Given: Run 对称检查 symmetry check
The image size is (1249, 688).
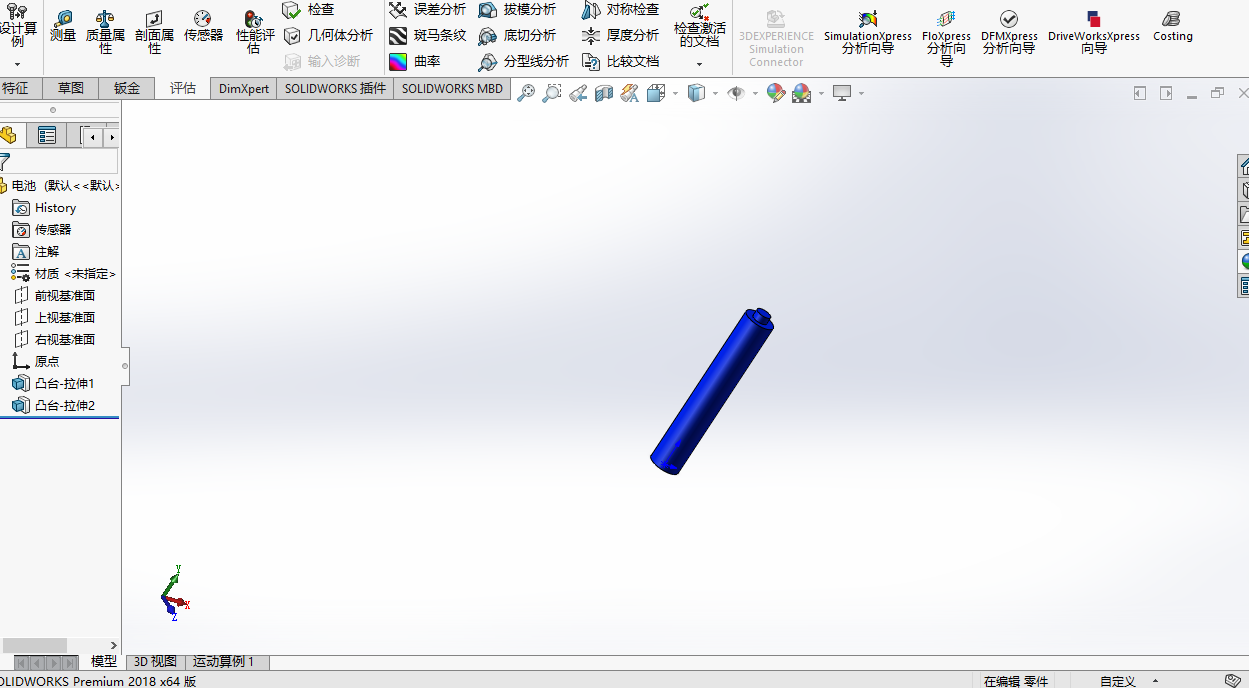Looking at the screenshot, I should click(x=620, y=10).
